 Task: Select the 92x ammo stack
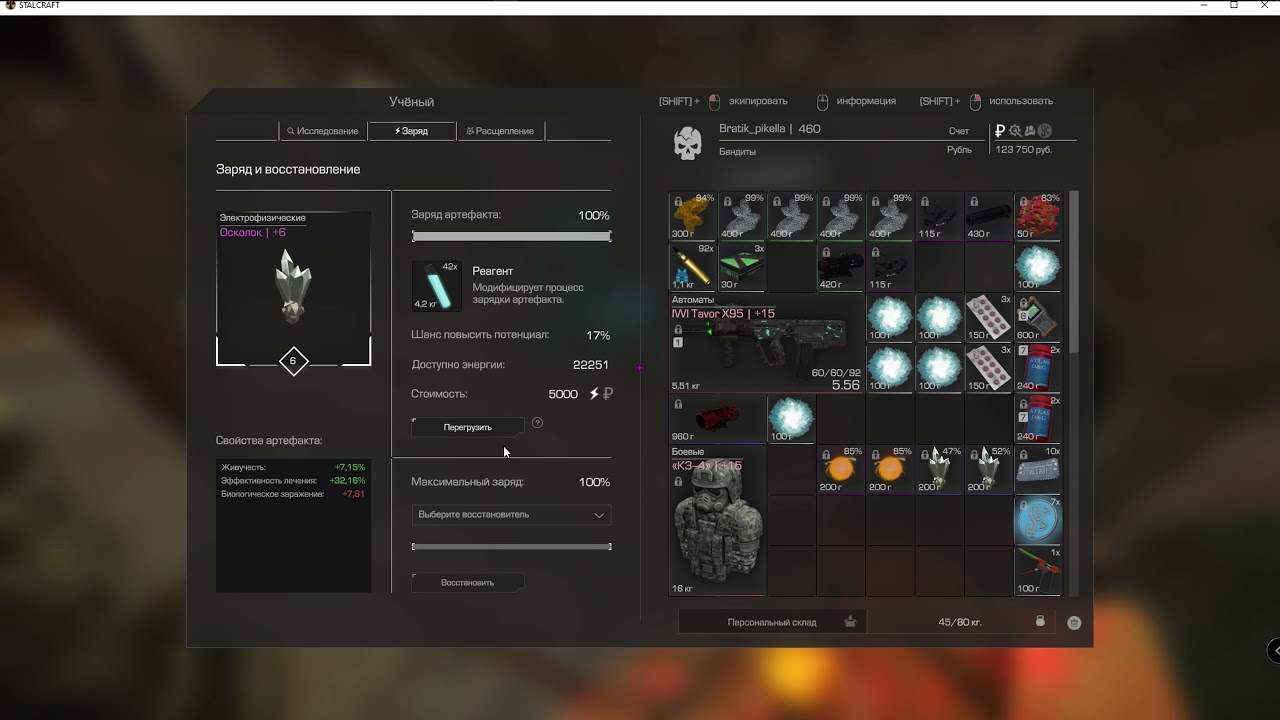pos(692,267)
